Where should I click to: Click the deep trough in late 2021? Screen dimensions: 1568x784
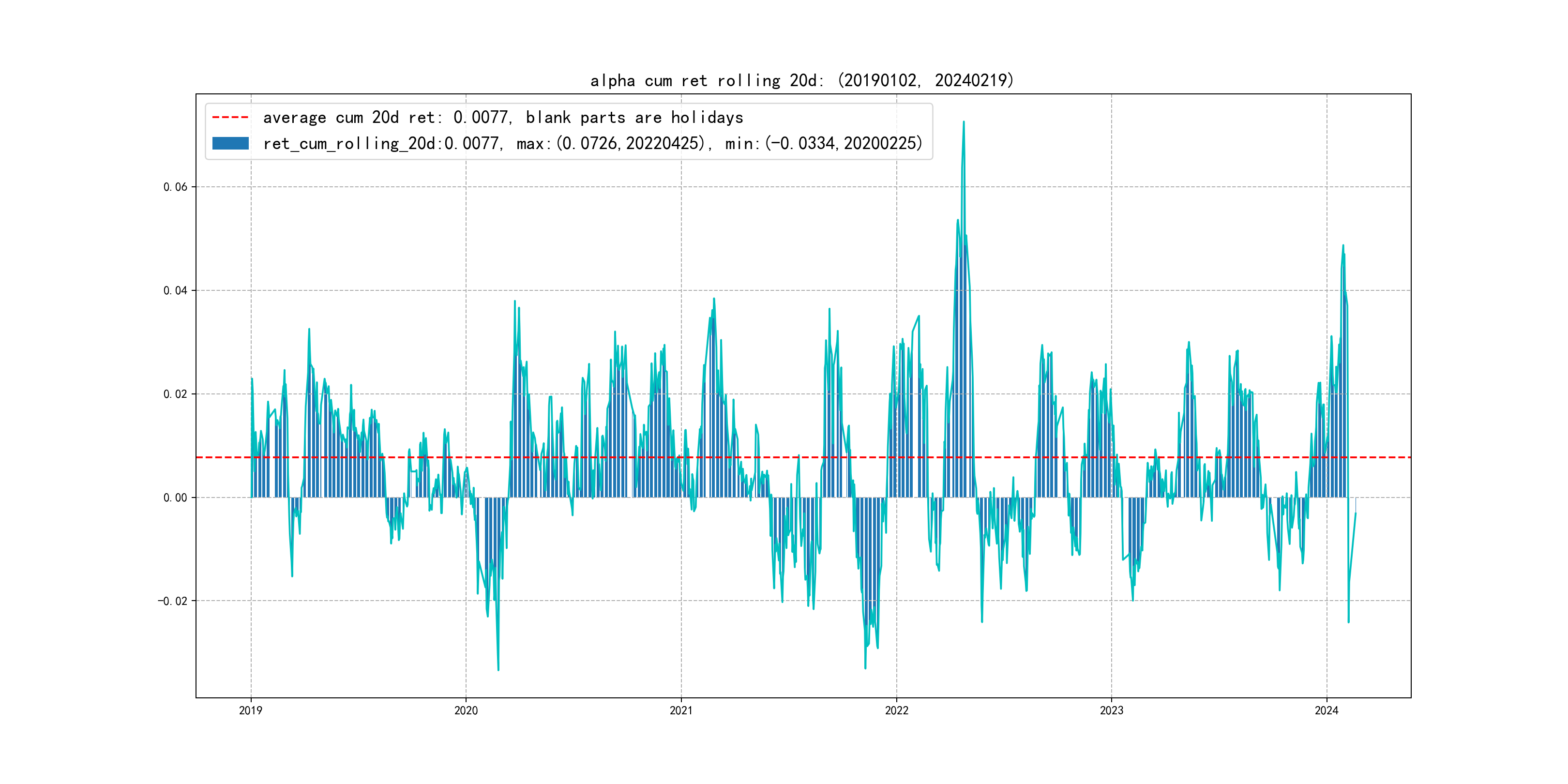coord(866,668)
